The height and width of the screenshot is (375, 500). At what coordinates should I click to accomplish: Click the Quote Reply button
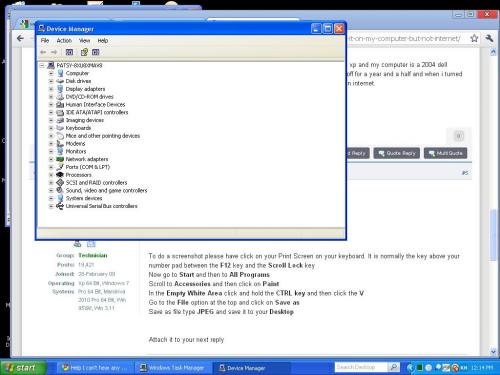(x=397, y=153)
